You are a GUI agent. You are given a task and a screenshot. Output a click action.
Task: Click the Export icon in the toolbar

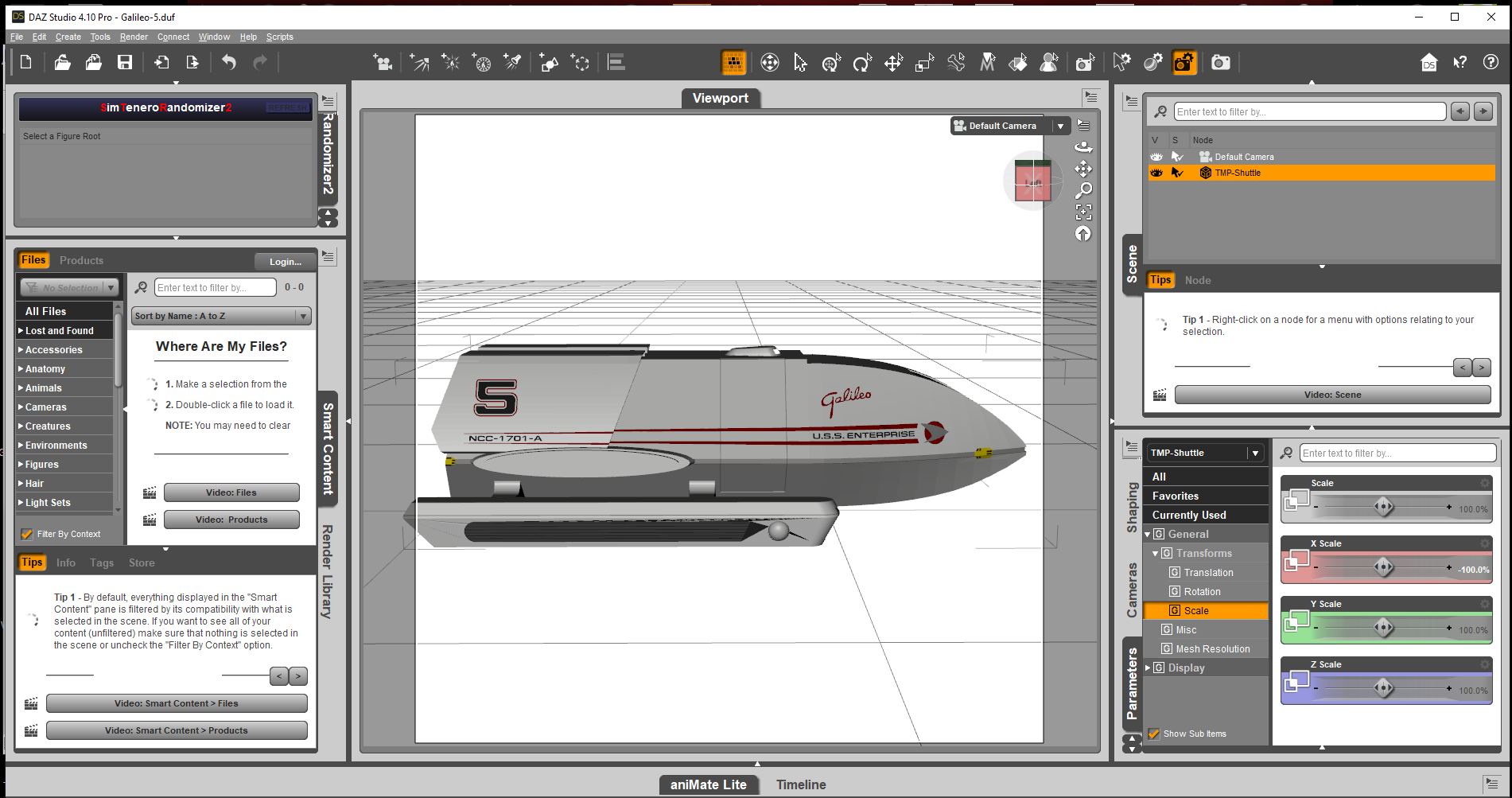(x=192, y=62)
